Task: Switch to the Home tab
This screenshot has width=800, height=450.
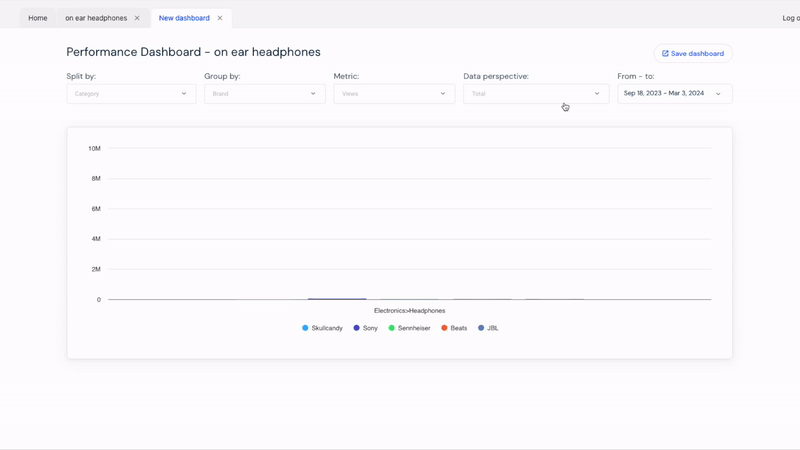Action: click(x=38, y=18)
